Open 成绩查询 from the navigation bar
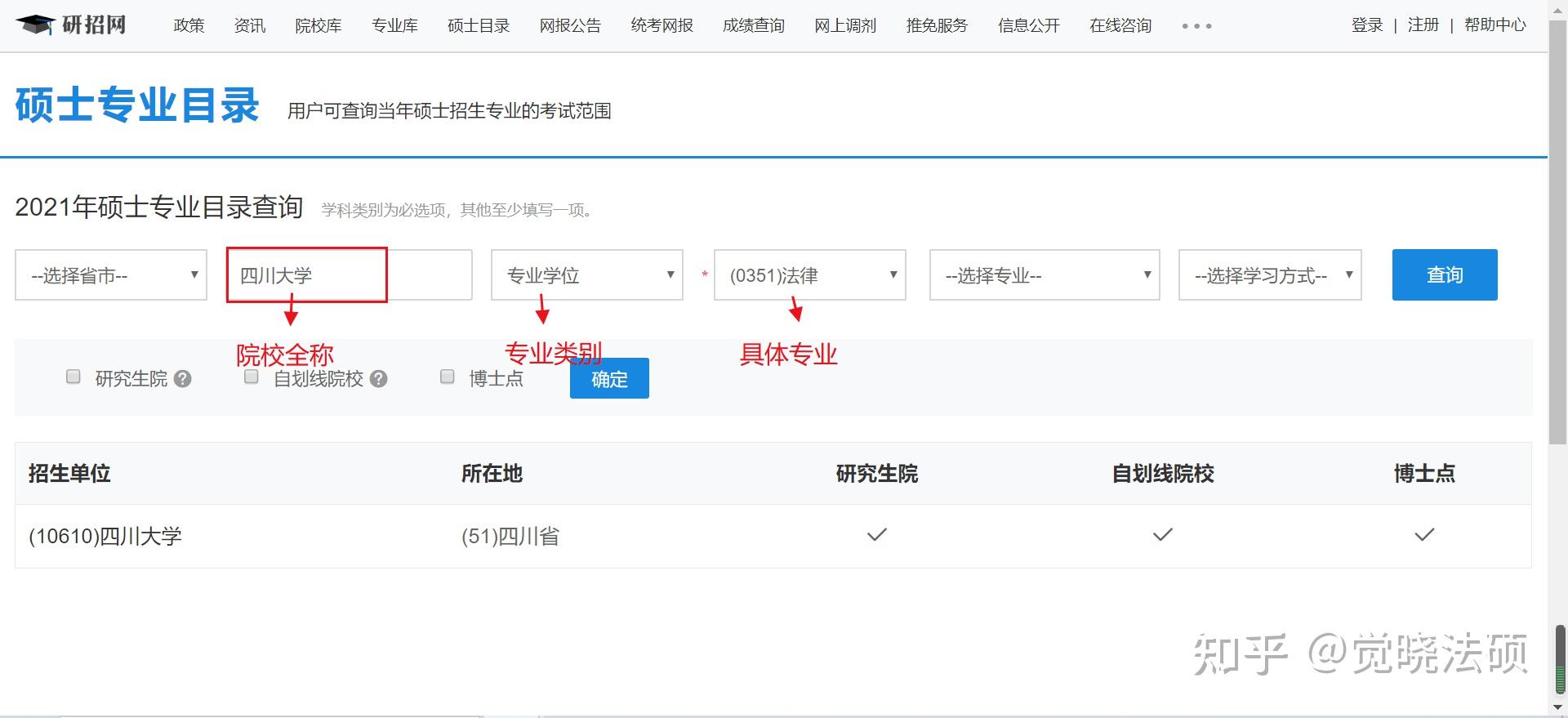Image resolution: width=1568 pixels, height=718 pixels. tap(753, 25)
